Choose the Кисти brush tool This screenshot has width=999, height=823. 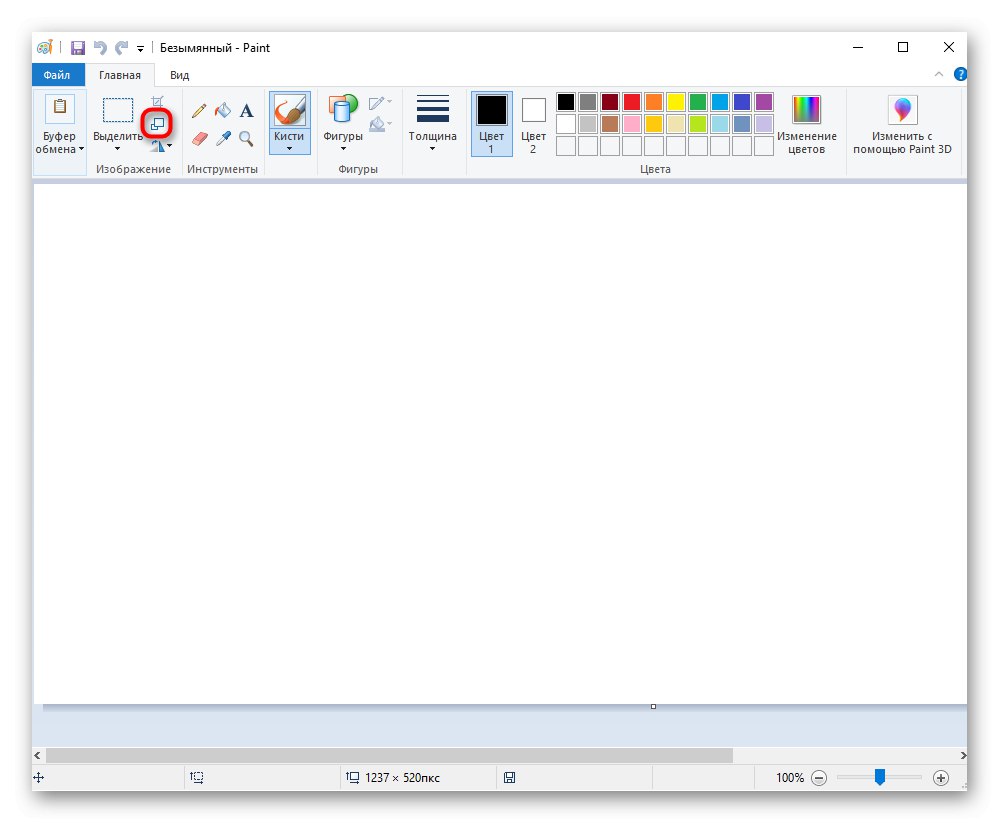click(289, 110)
